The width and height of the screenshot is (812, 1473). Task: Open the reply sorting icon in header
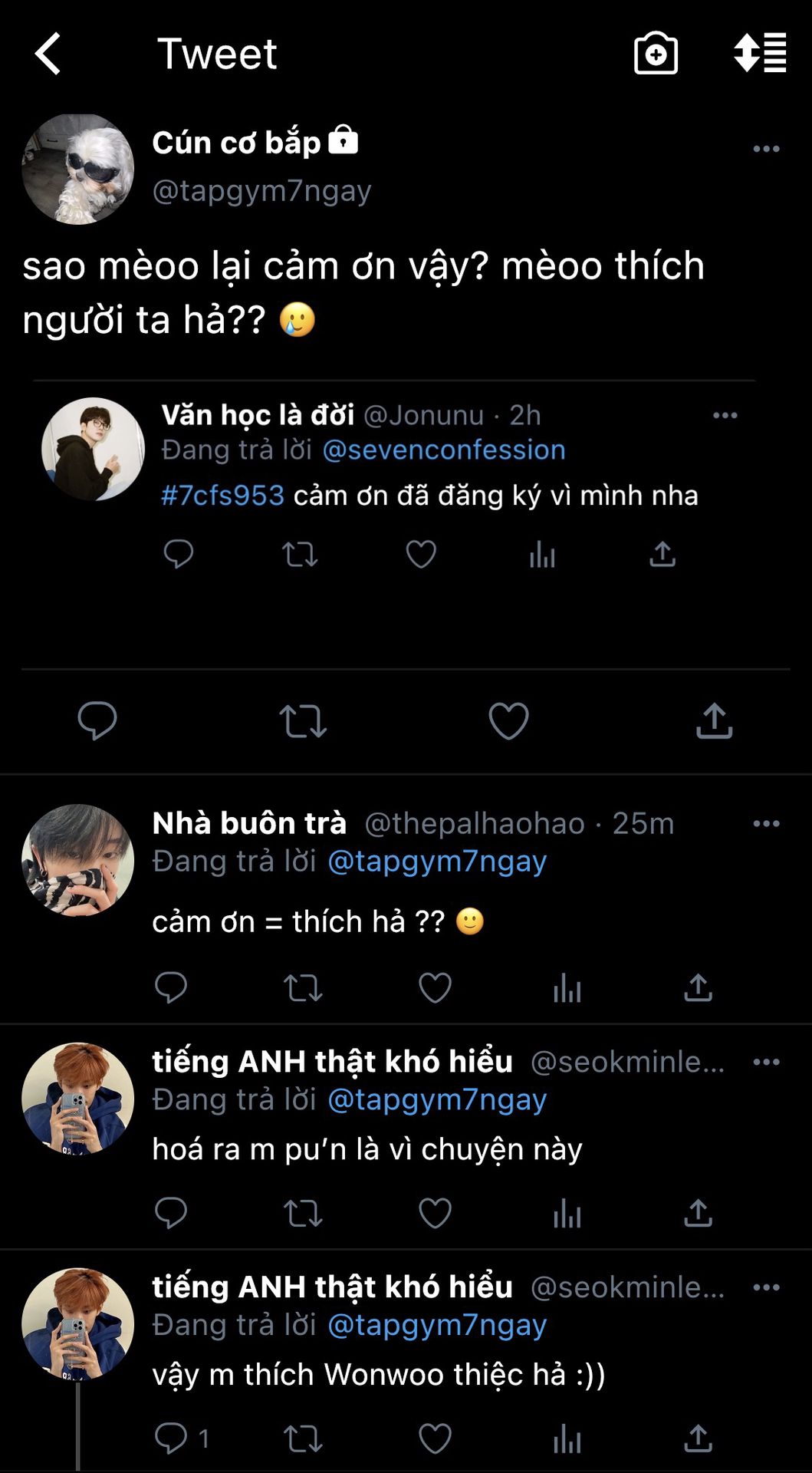759,54
